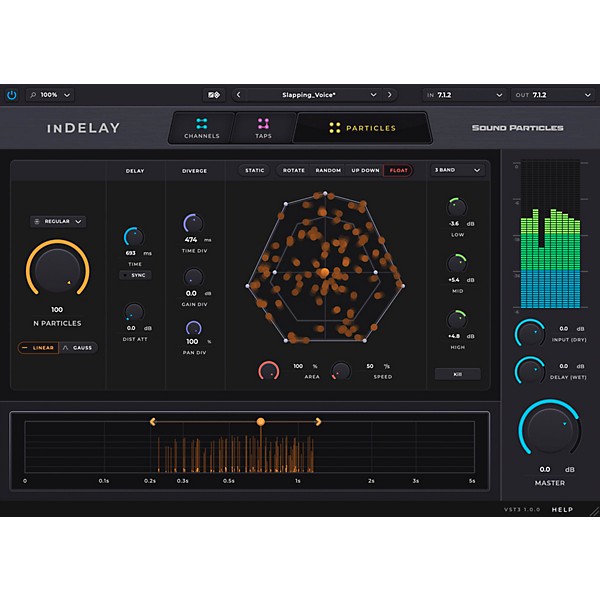Screen dimensions: 600x600
Task: Open the Slapping_Voice preset dropdown
Action: (314, 95)
